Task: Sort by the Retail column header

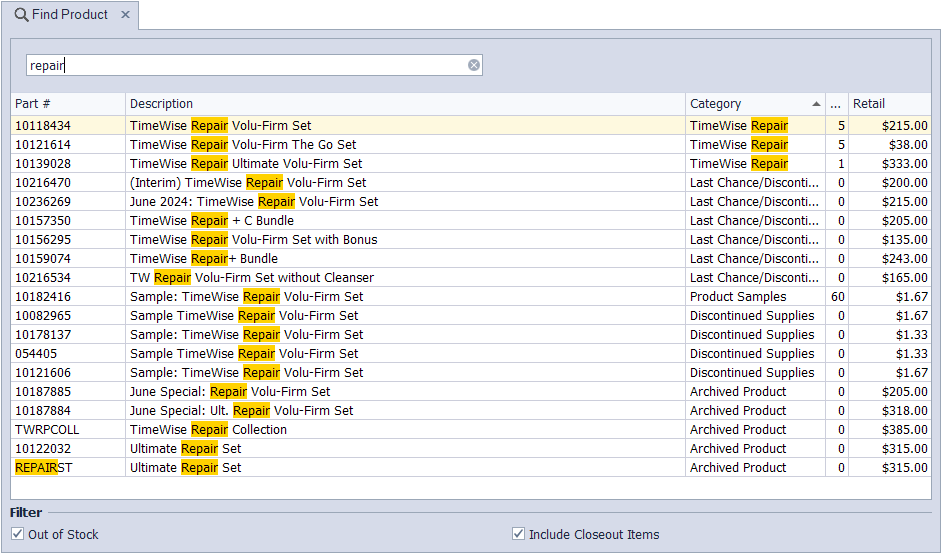Action: tap(890, 104)
